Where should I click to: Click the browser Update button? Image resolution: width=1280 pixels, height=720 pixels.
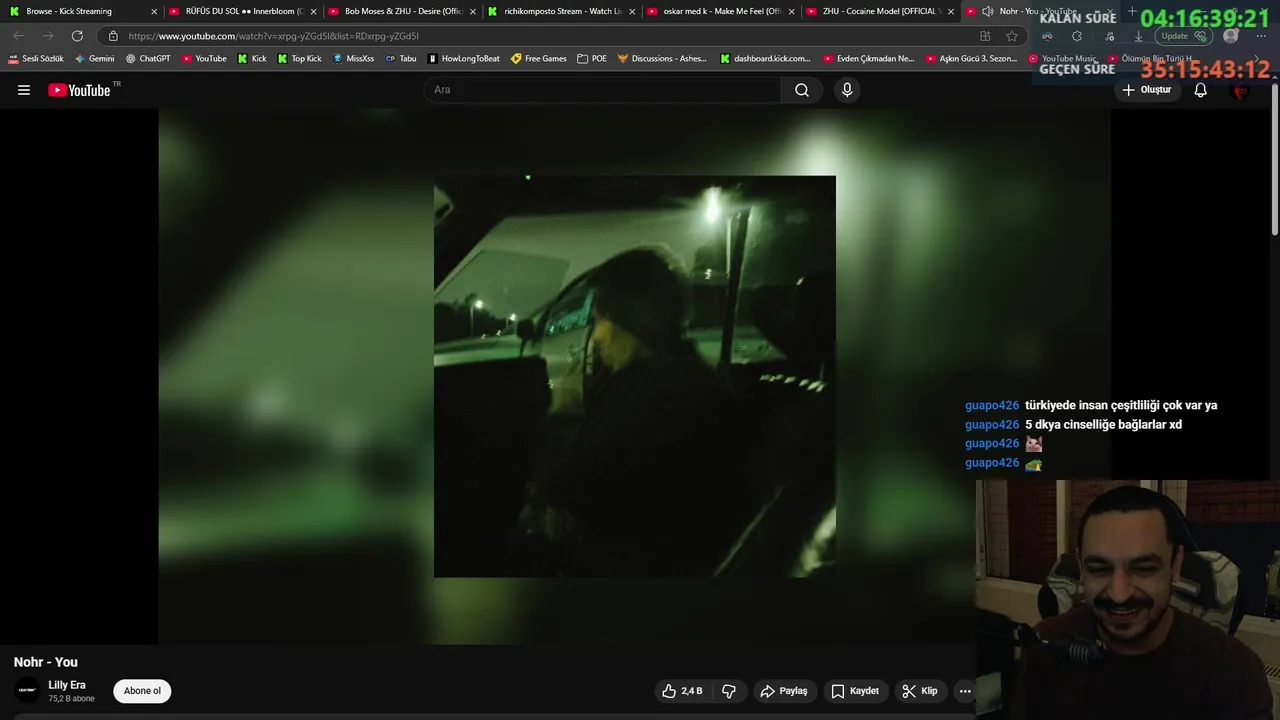[x=1184, y=36]
